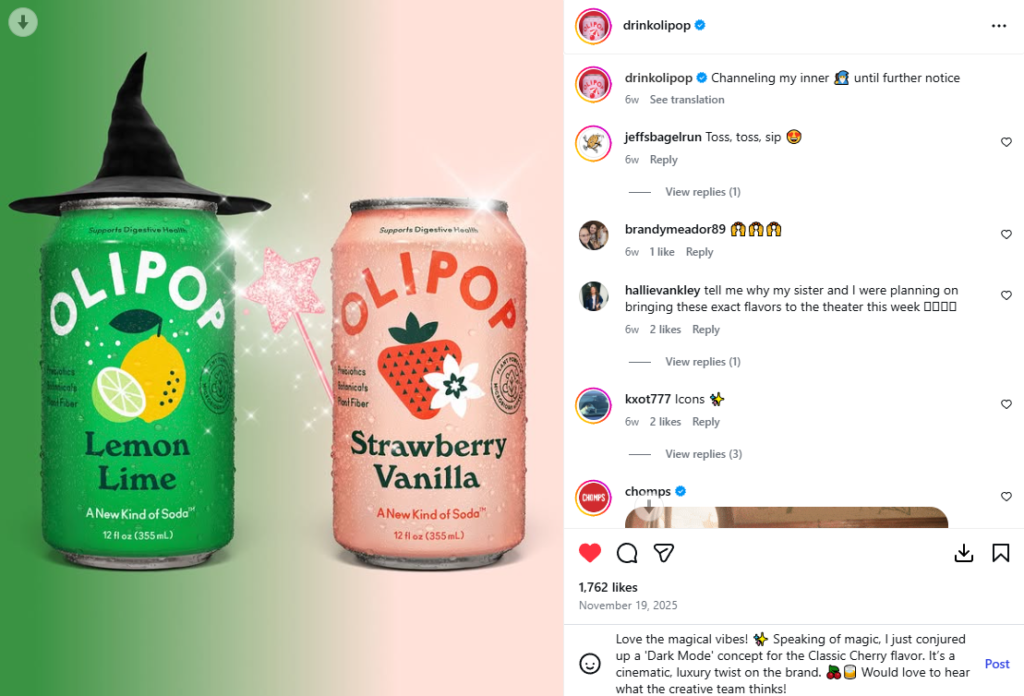Image resolution: width=1024 pixels, height=696 pixels.
Task: Unlike the post with the red heart
Action: pos(590,553)
